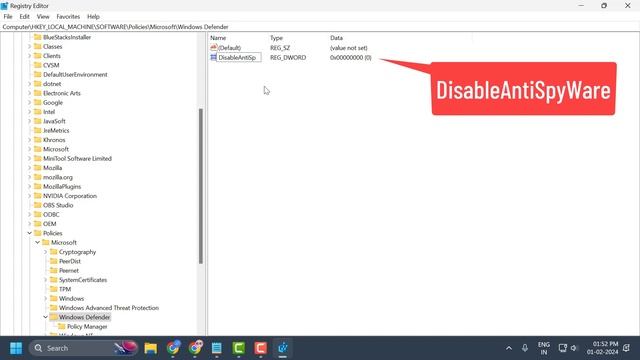Expand the dotnet key

point(29,84)
